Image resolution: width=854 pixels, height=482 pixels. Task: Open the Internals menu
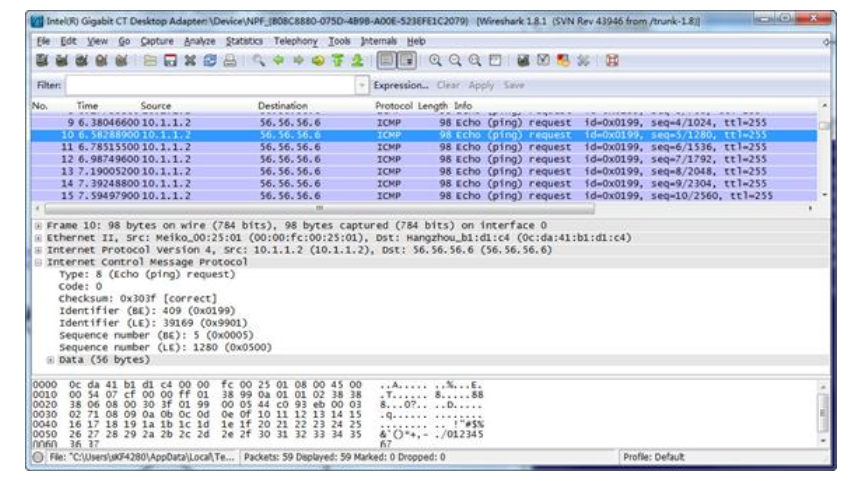point(379,41)
